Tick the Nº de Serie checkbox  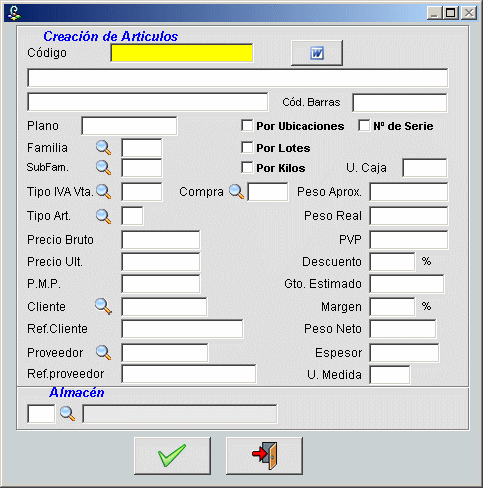(364, 126)
